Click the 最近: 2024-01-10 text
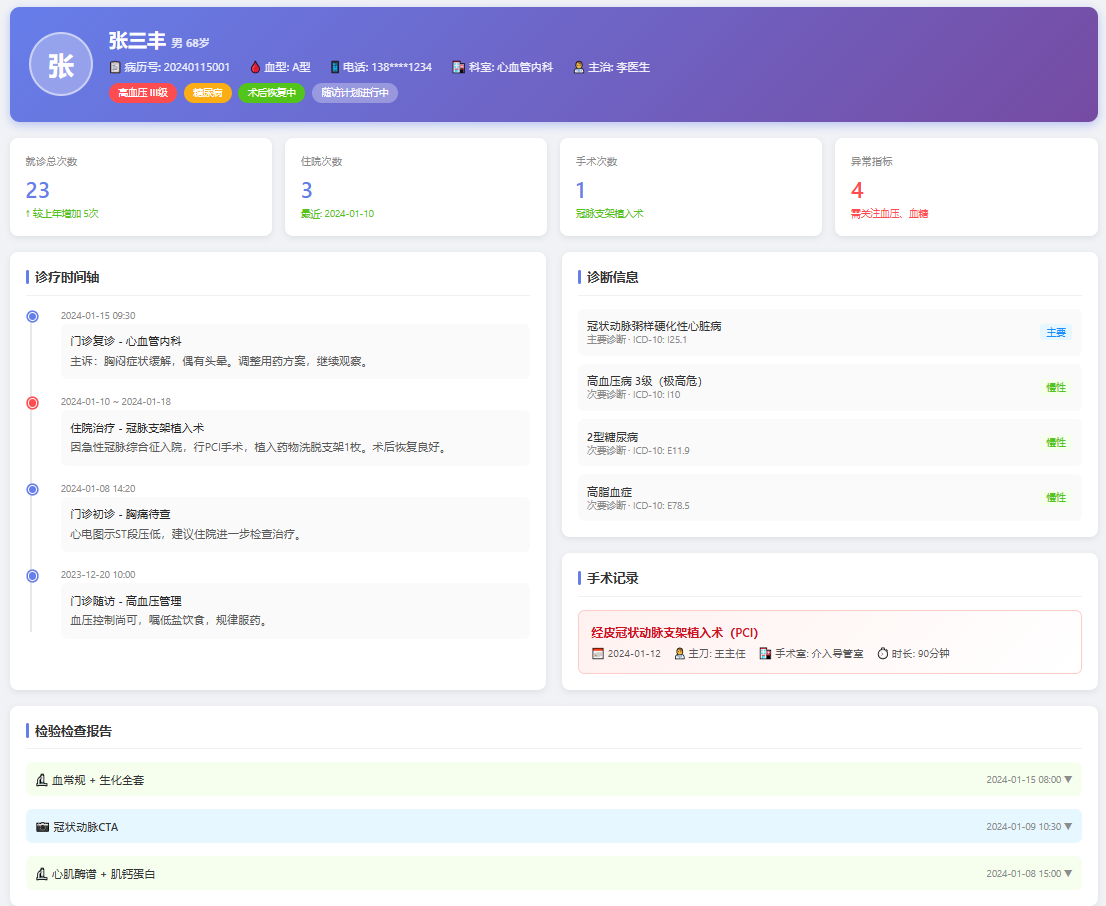 tap(337, 213)
